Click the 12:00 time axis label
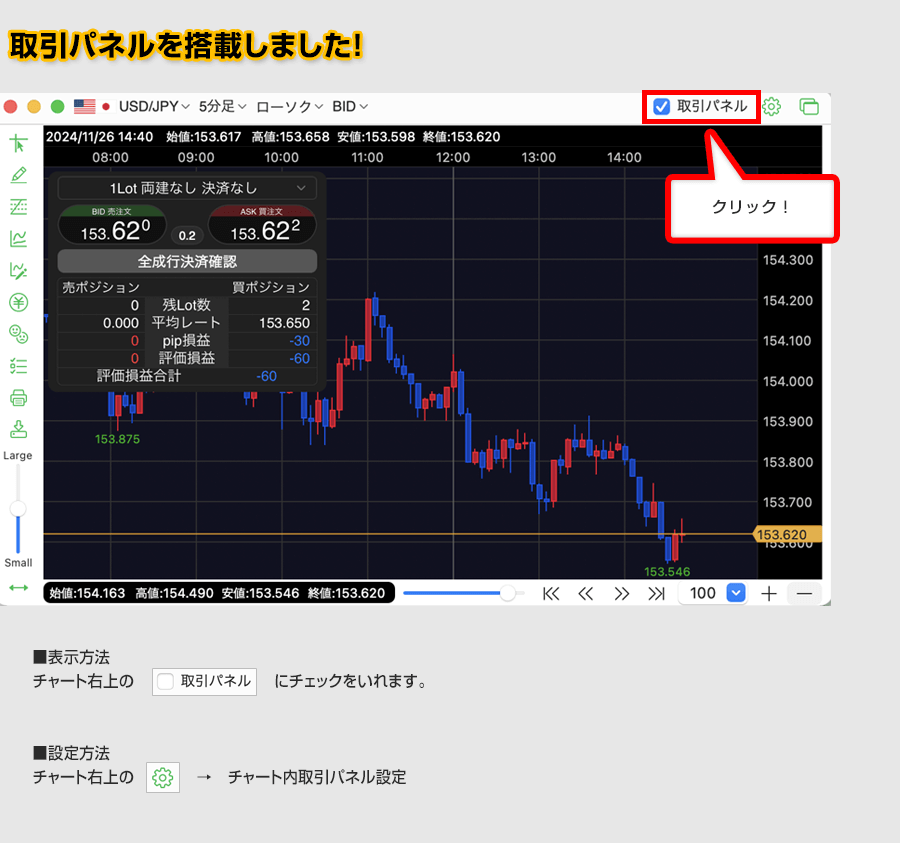The image size is (900, 843). [x=453, y=157]
